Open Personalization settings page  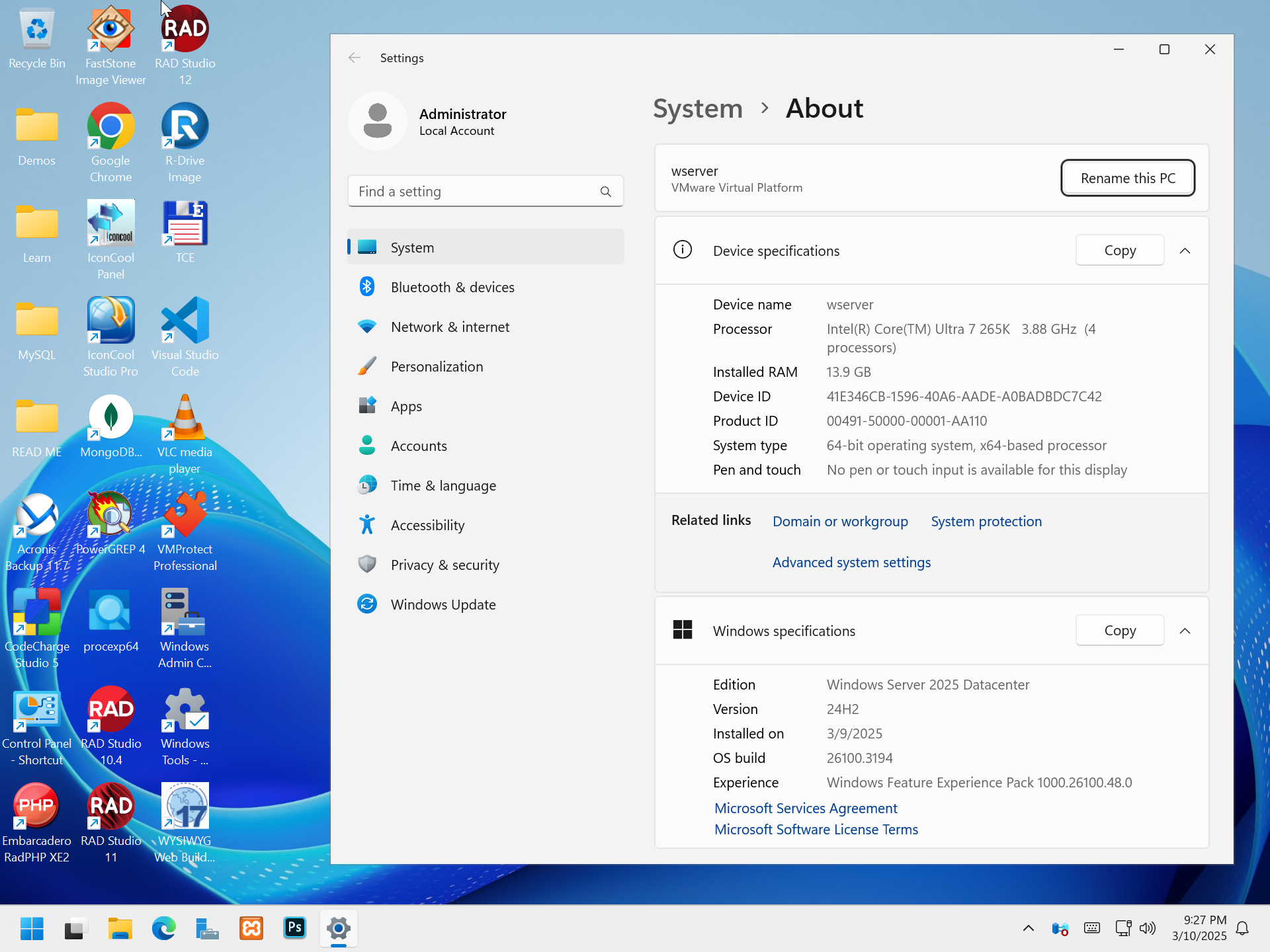pyautogui.click(x=486, y=366)
